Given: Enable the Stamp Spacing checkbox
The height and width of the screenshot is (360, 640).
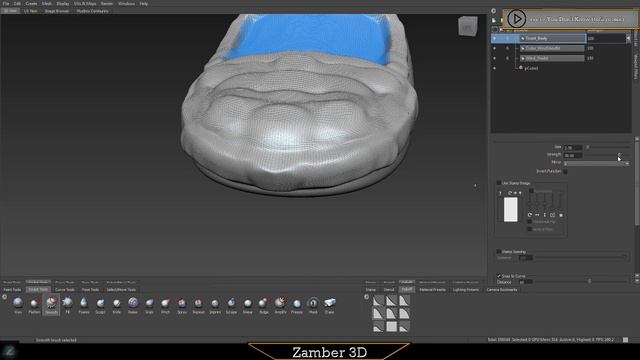Looking at the screenshot, I should tap(499, 251).
